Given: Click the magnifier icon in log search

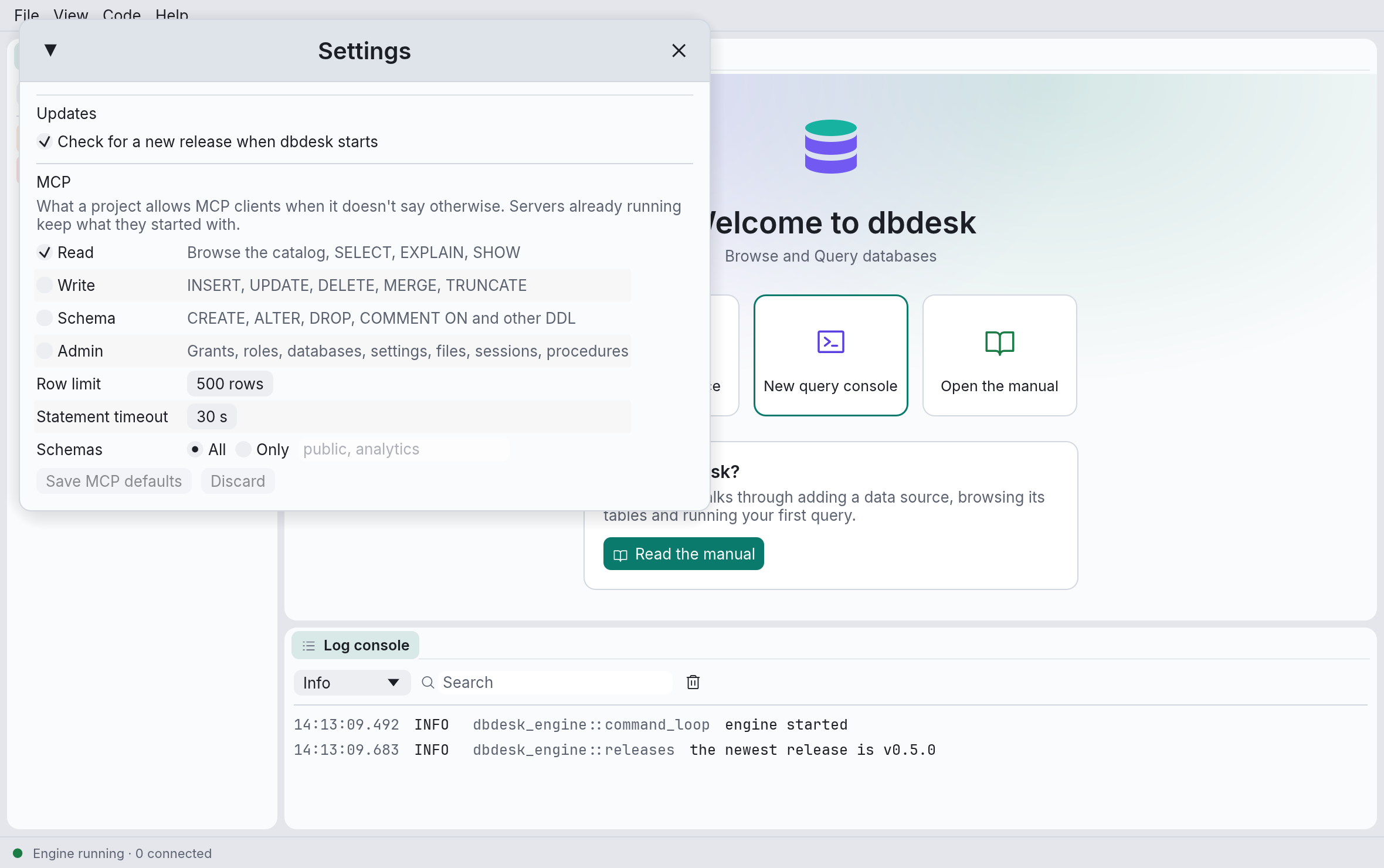Looking at the screenshot, I should (428, 683).
